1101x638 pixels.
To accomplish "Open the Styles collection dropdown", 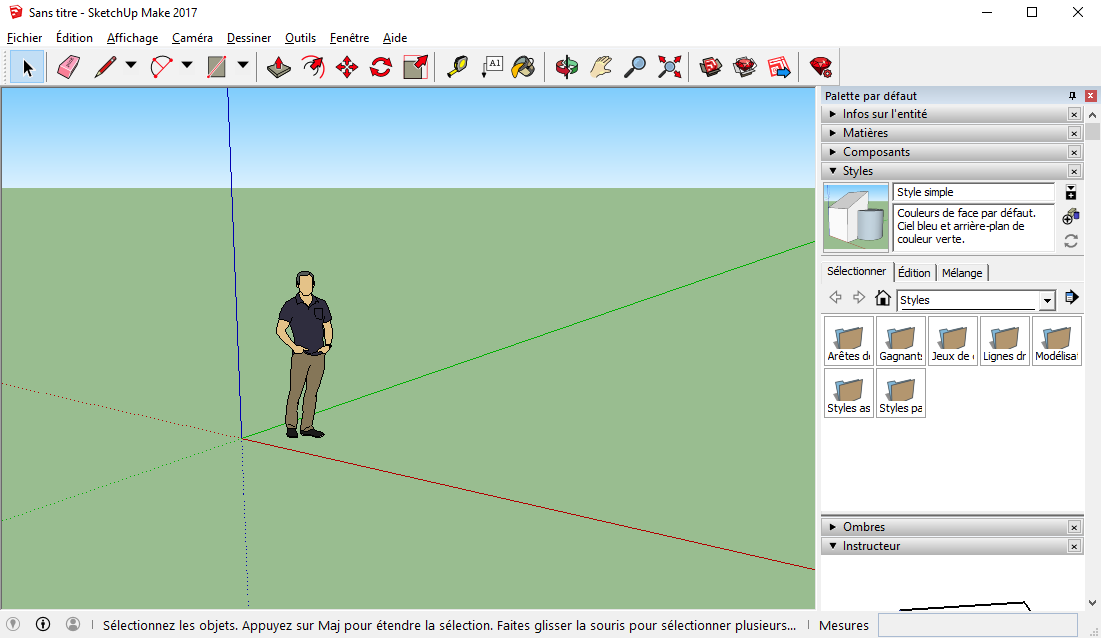I will click(1046, 300).
